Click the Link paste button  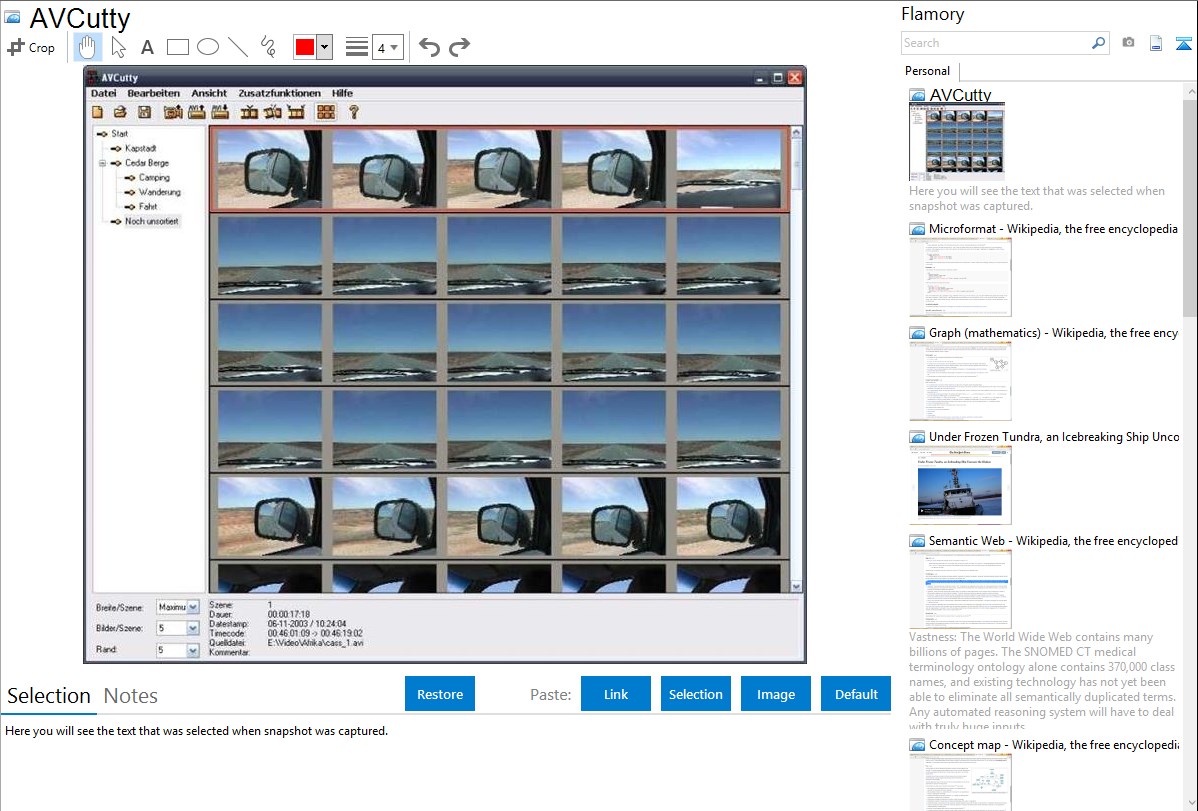pos(616,694)
